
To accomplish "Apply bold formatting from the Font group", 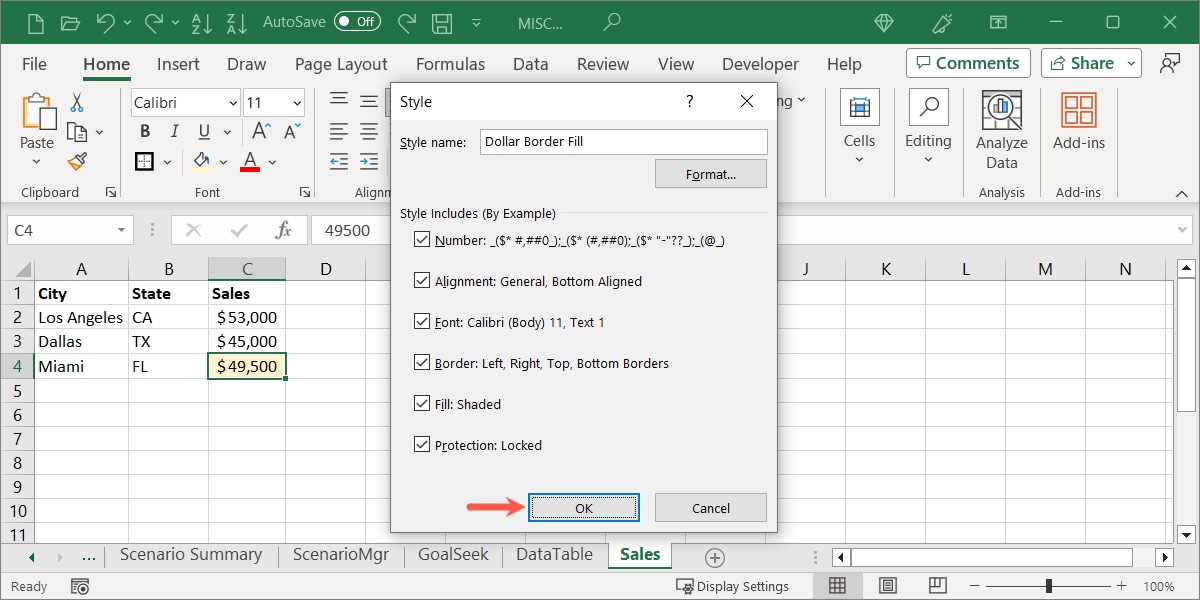I will [144, 131].
